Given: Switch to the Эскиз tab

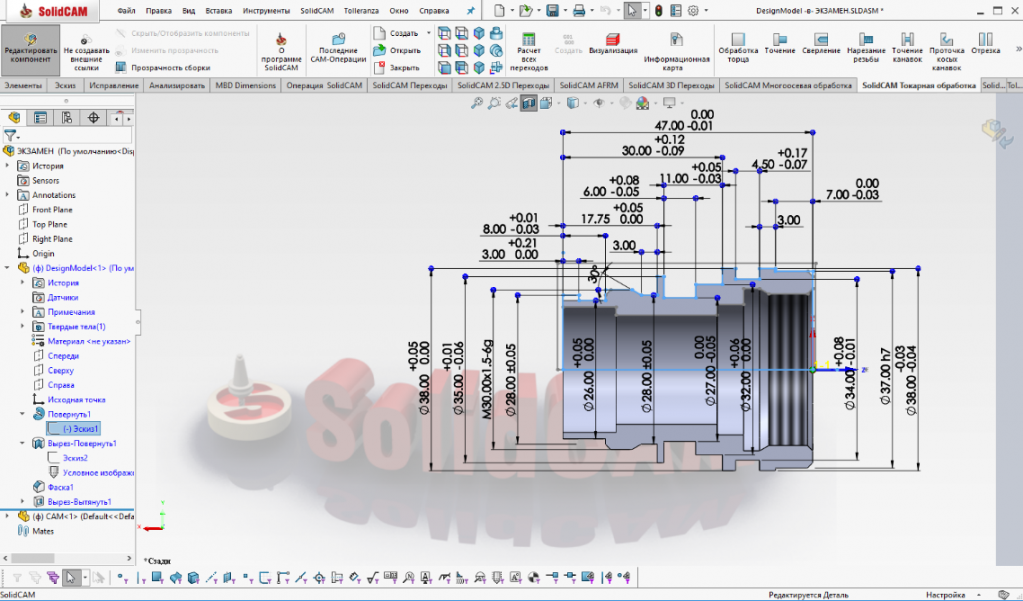Looking at the screenshot, I should pyautogui.click(x=65, y=85).
